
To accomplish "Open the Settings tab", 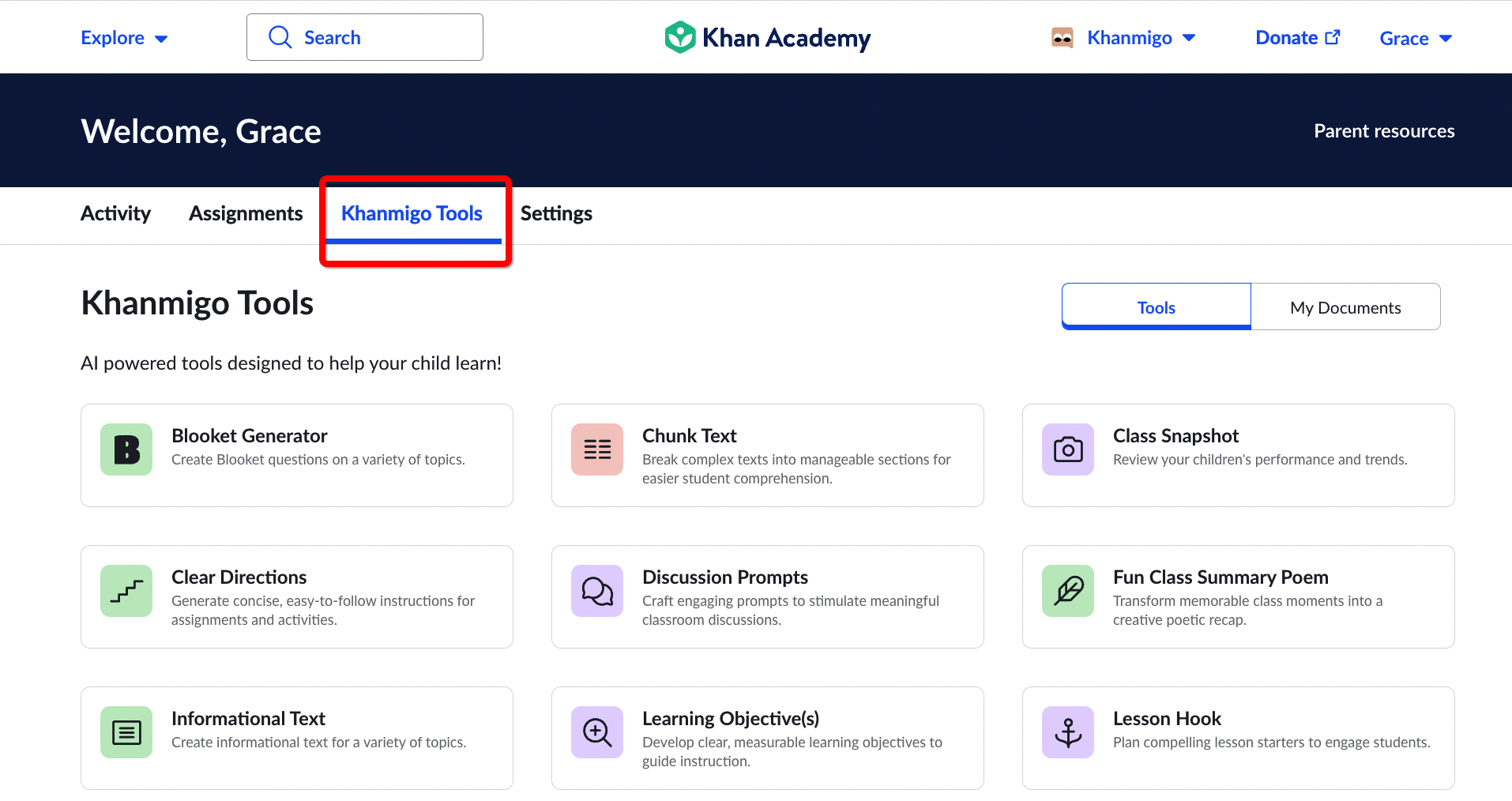I will (556, 213).
